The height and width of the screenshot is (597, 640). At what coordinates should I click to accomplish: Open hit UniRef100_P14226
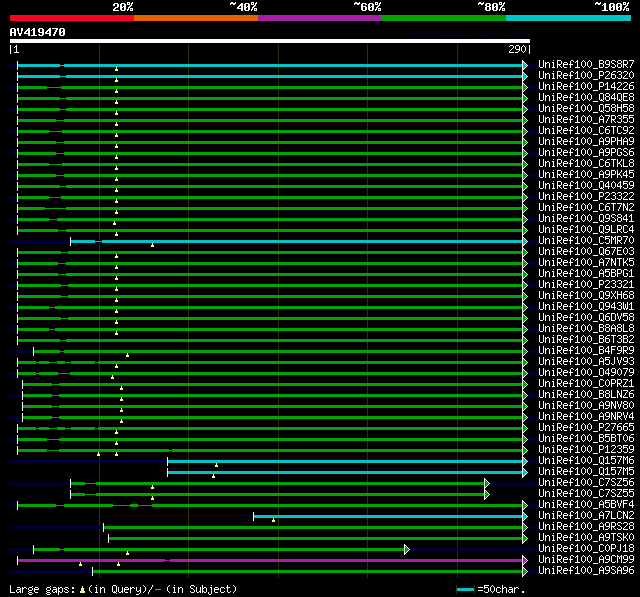click(x=586, y=87)
